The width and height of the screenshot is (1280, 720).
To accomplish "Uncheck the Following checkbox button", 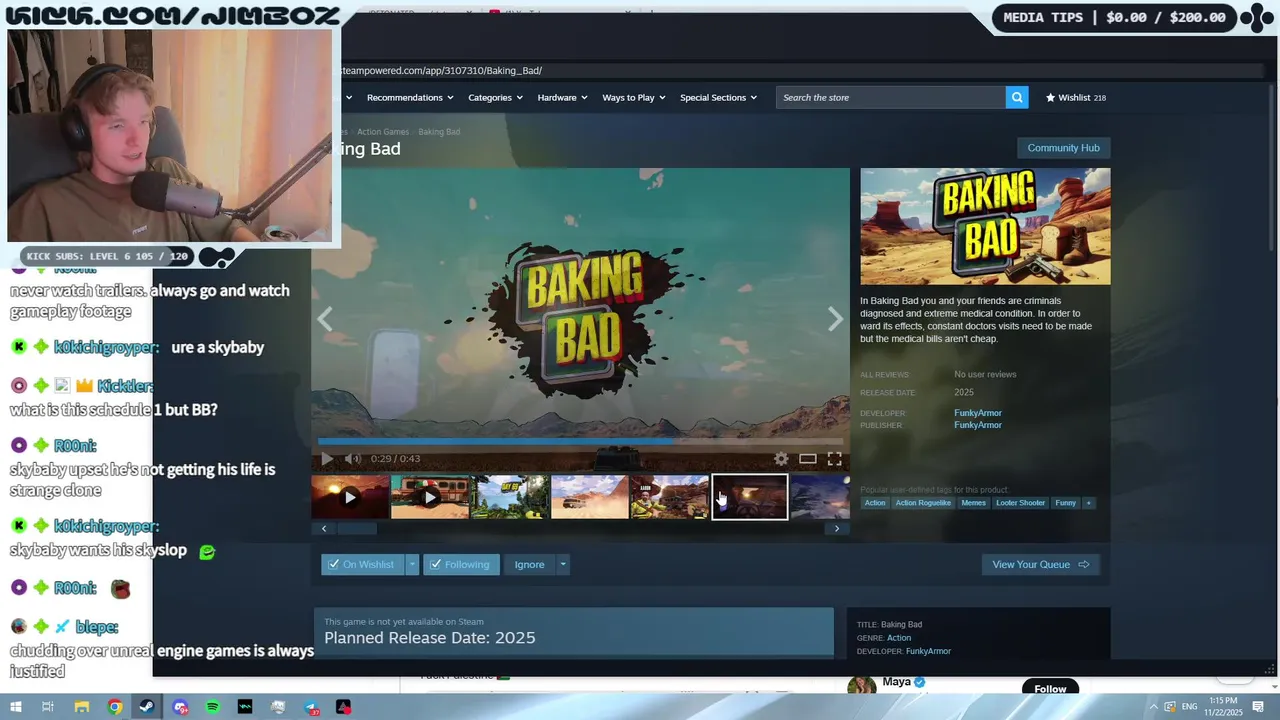I will [x=461, y=564].
